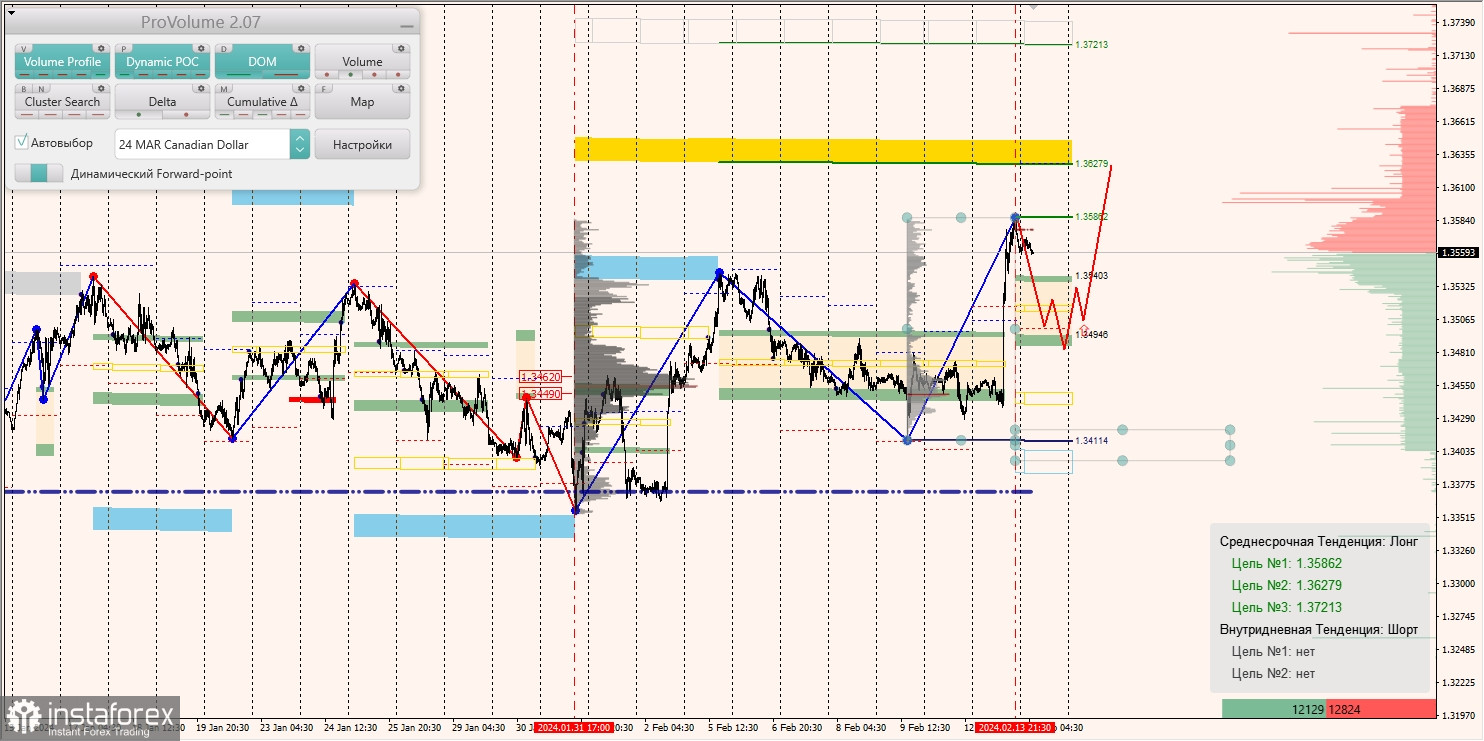Click the B hotkey tab on Cluster Search
Screen dimensions: 1484x741
click(25, 88)
